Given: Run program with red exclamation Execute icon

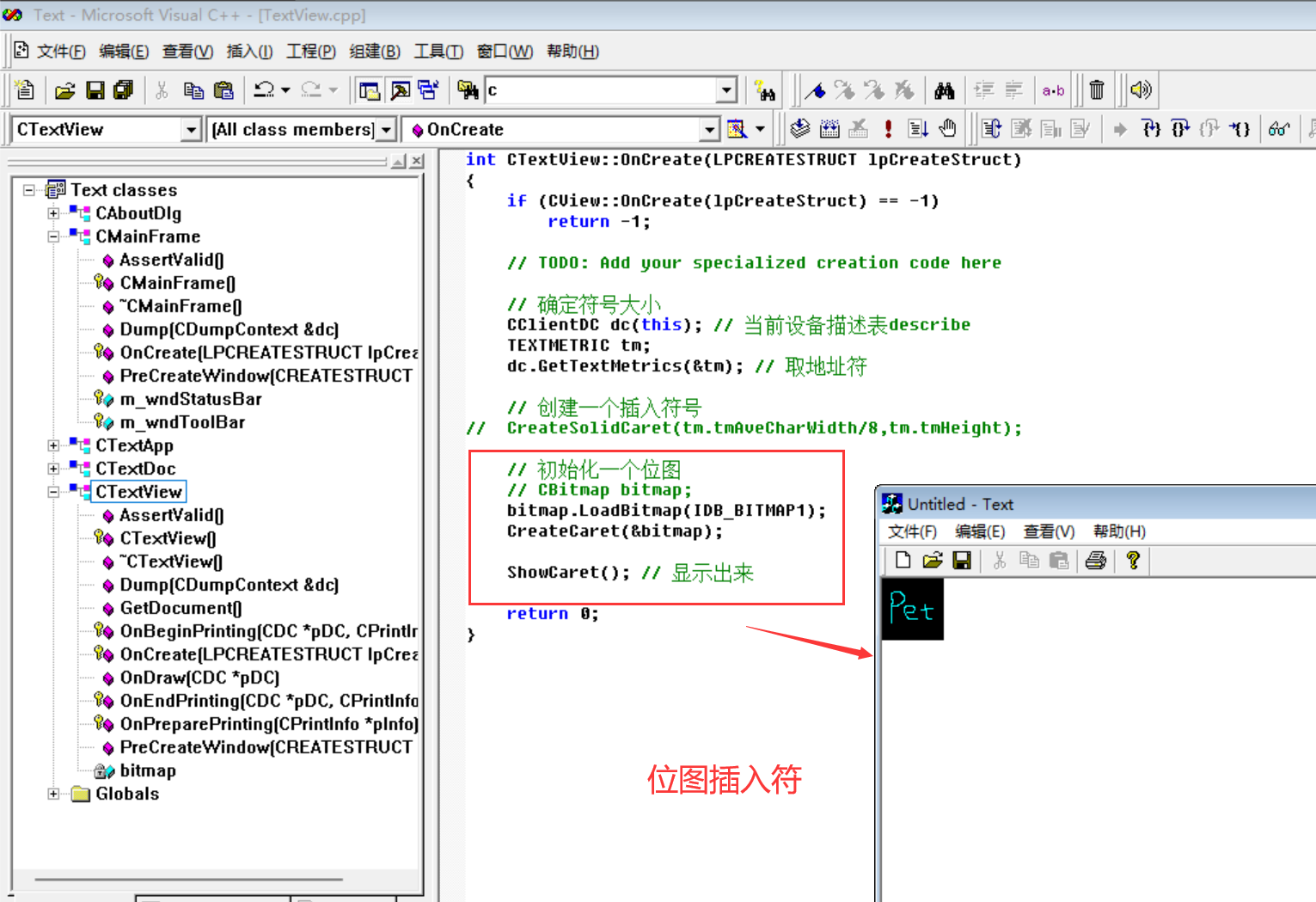Looking at the screenshot, I should pos(888,129).
